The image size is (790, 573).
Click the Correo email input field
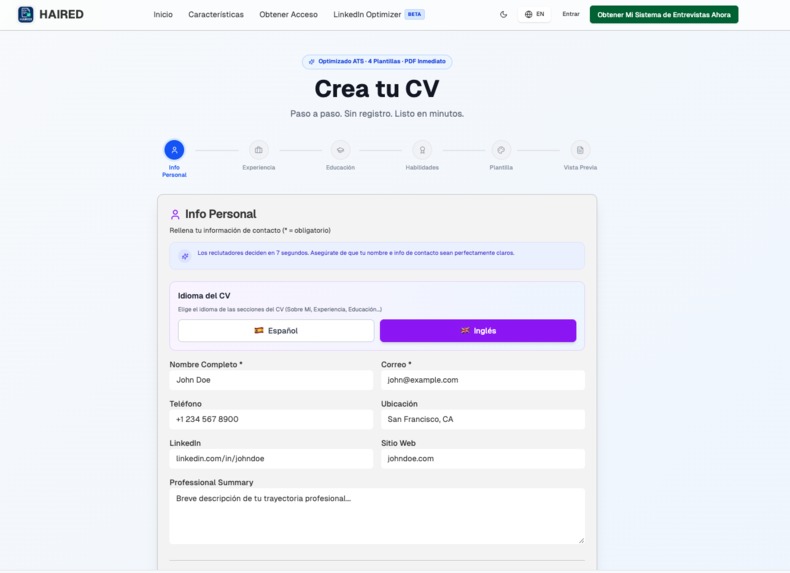coord(483,380)
